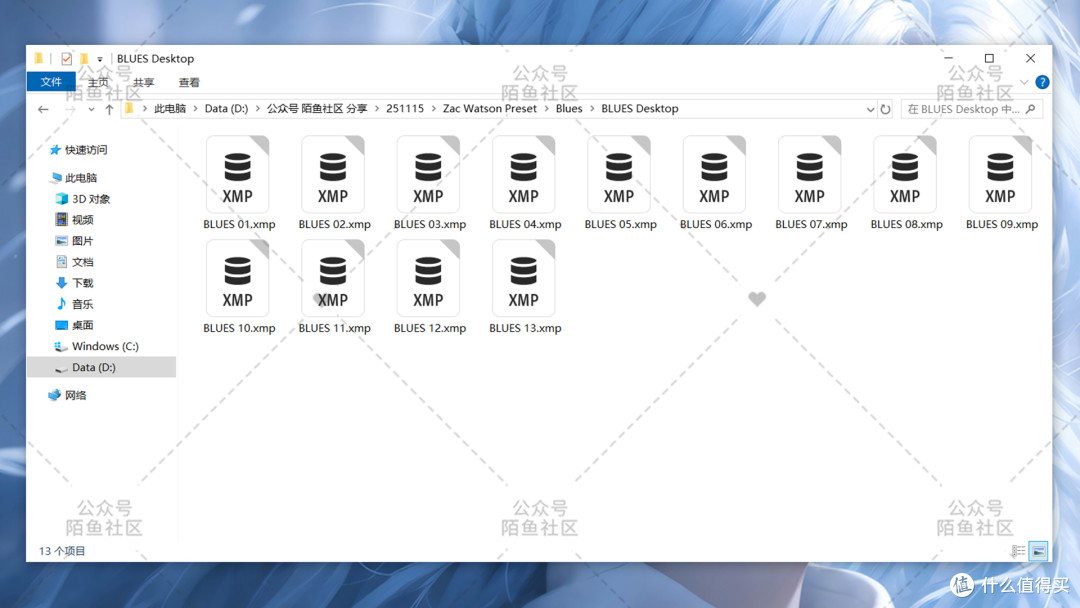Navigate to 251115 breadcrumb folder
1080x608 pixels.
tap(405, 109)
